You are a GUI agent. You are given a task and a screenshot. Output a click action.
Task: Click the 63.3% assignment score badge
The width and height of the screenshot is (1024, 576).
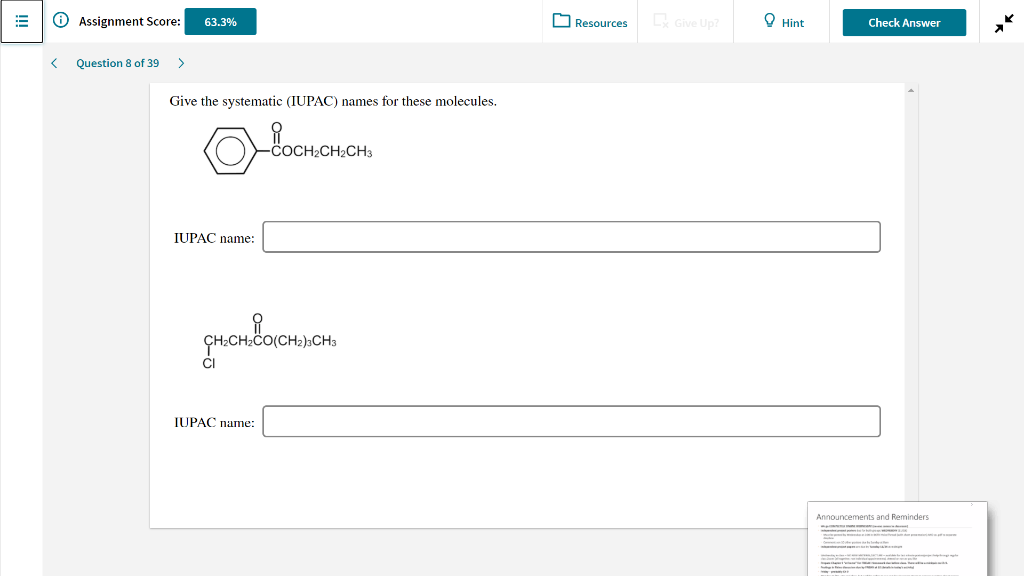click(x=220, y=21)
